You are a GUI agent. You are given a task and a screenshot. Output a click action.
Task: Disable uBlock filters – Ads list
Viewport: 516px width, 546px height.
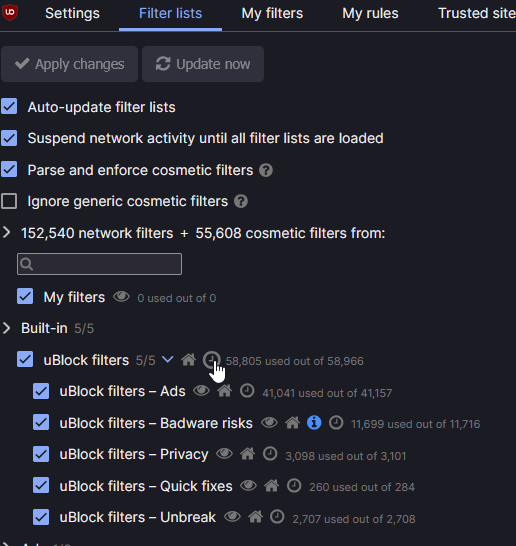(41, 391)
